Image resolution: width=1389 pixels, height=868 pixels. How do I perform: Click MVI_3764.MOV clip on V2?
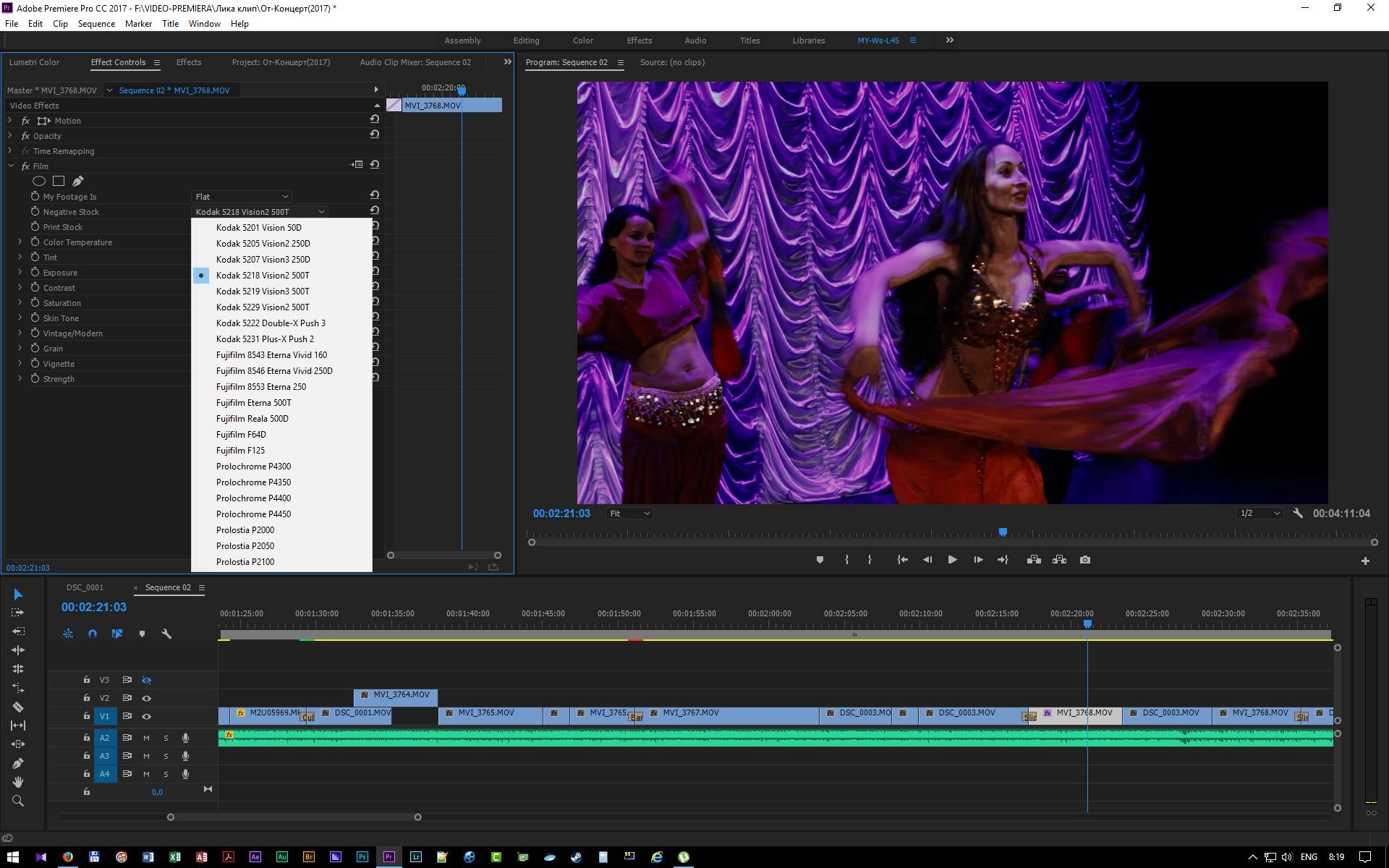[396, 697]
